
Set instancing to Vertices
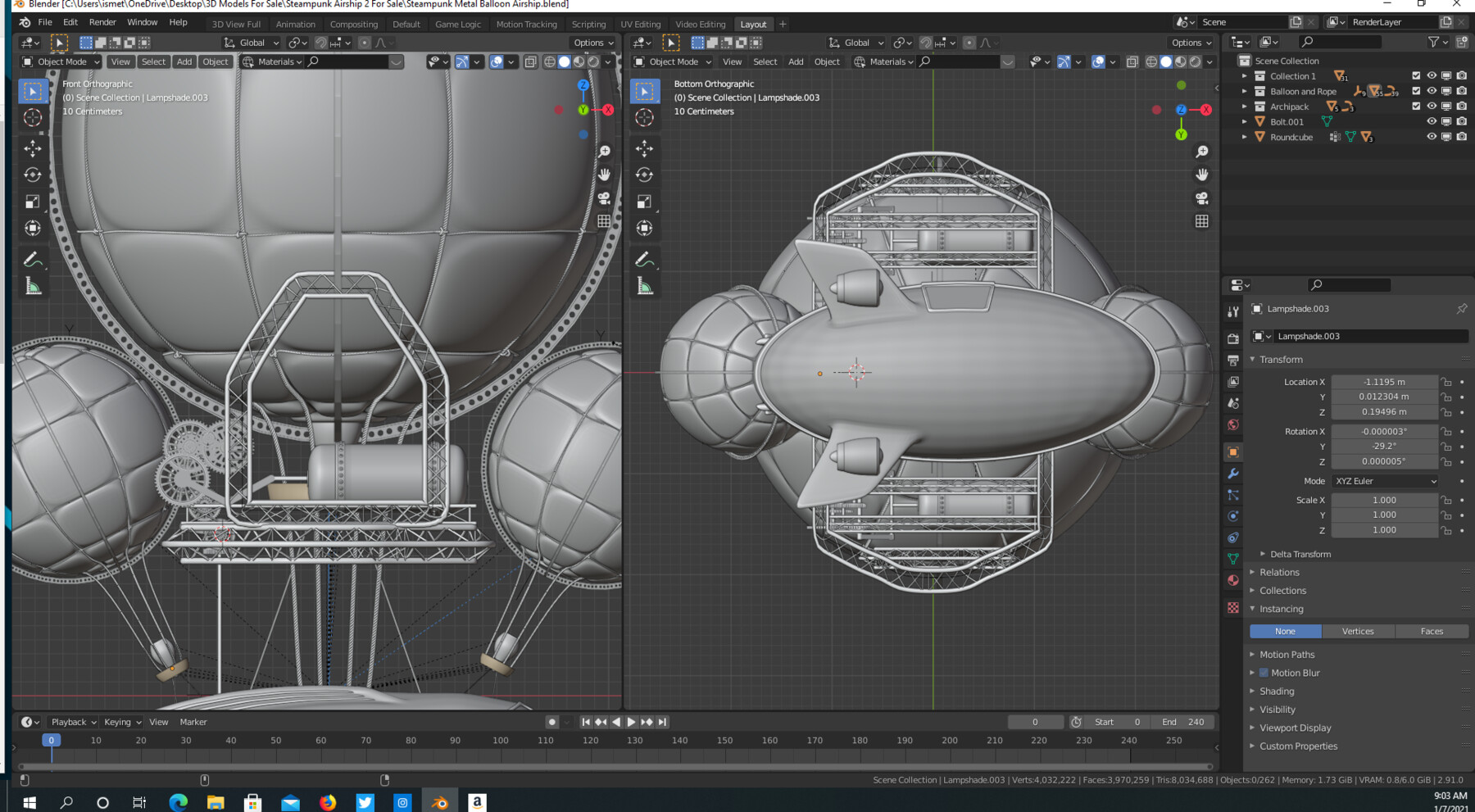pyautogui.click(x=1358, y=631)
